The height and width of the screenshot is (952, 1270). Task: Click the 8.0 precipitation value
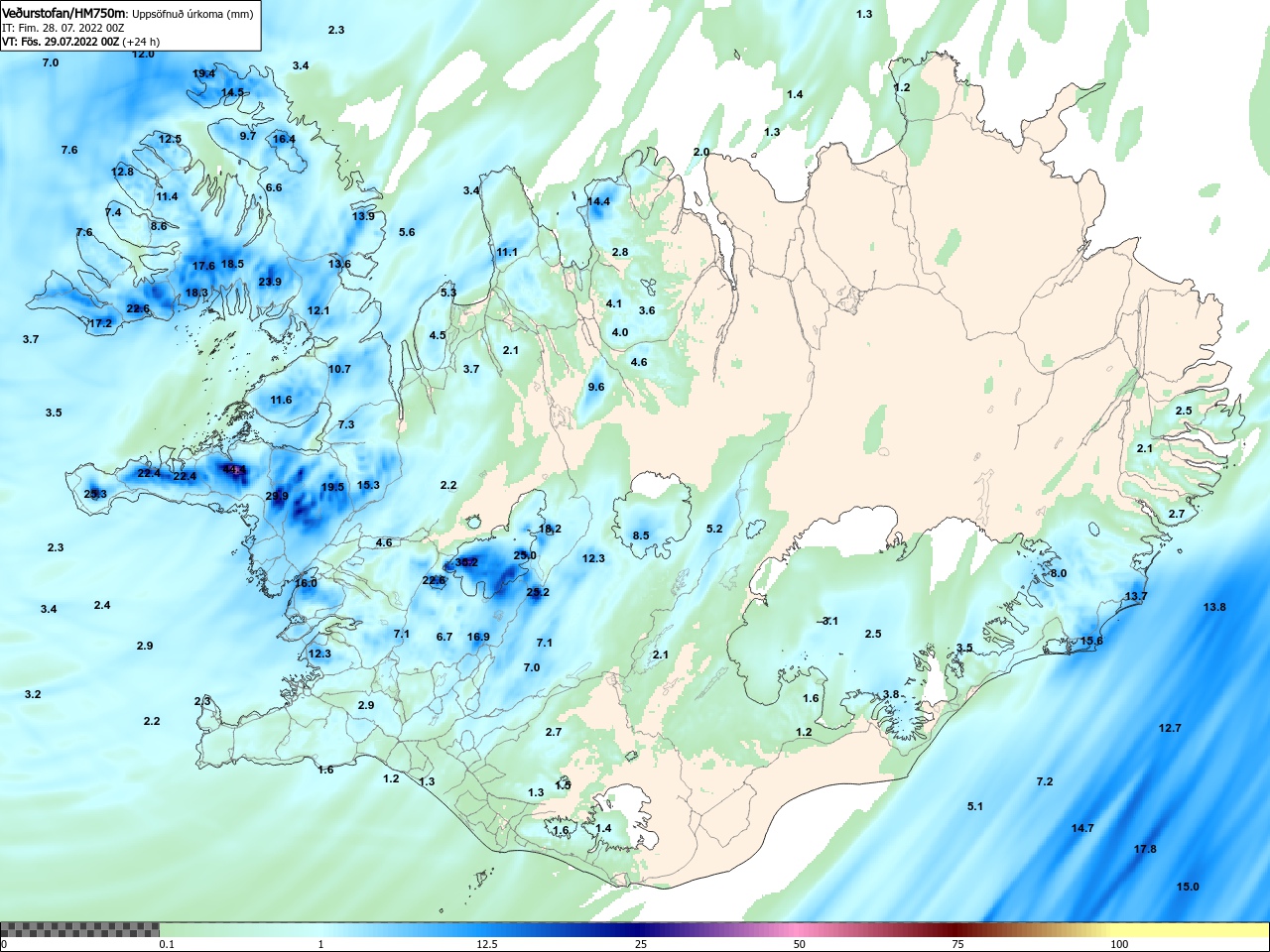pos(1059,573)
